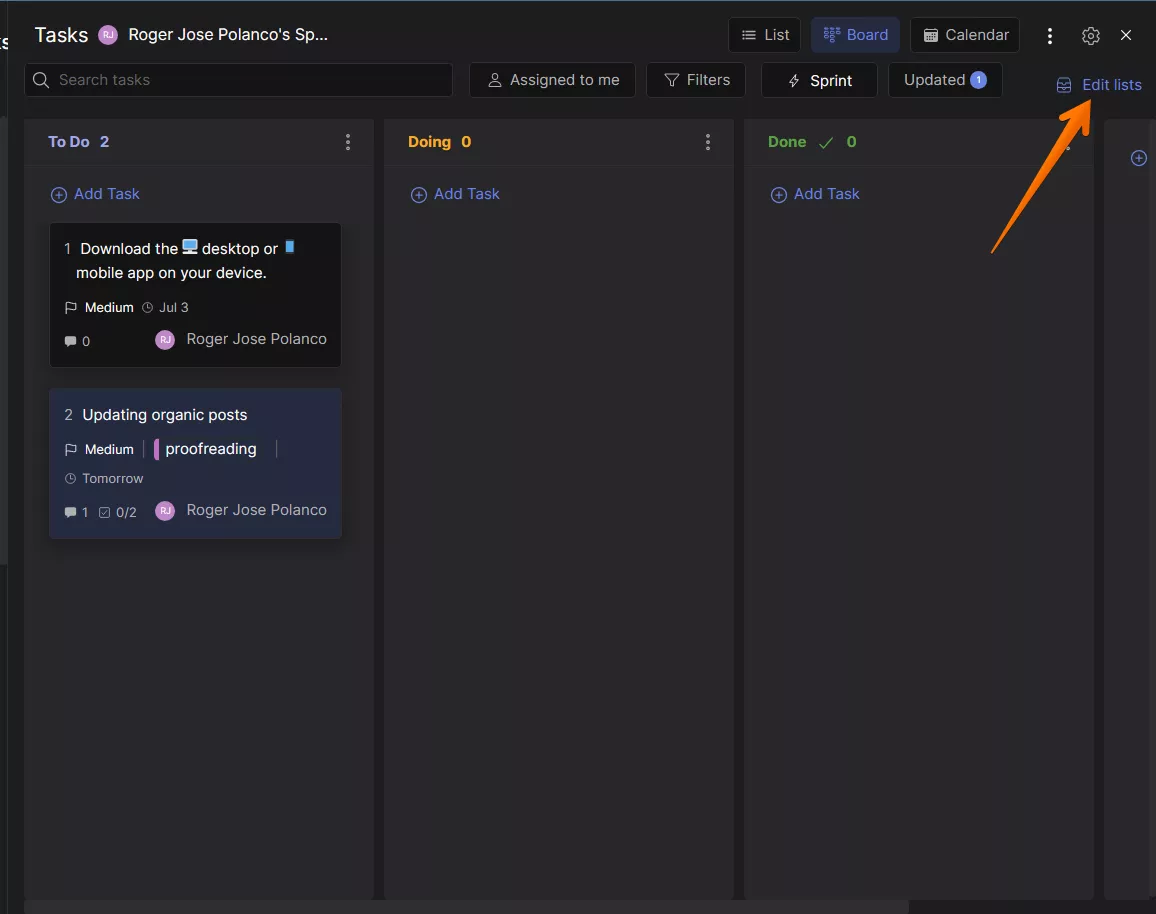Toggle the Assigned to me filter

tap(552, 80)
